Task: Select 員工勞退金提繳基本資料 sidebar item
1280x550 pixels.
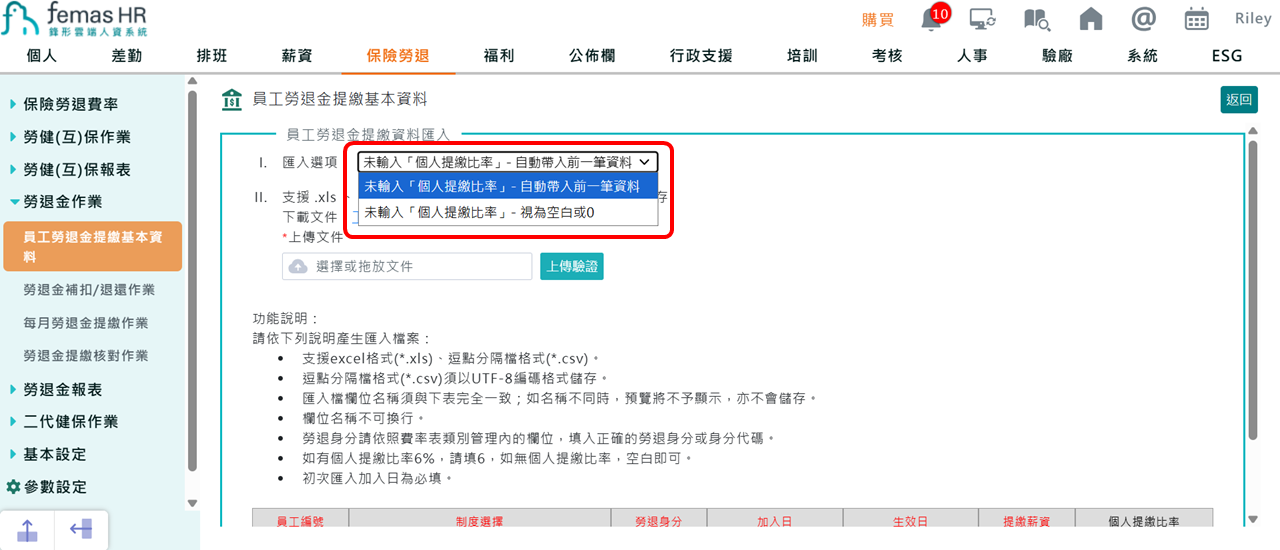Action: coord(92,247)
